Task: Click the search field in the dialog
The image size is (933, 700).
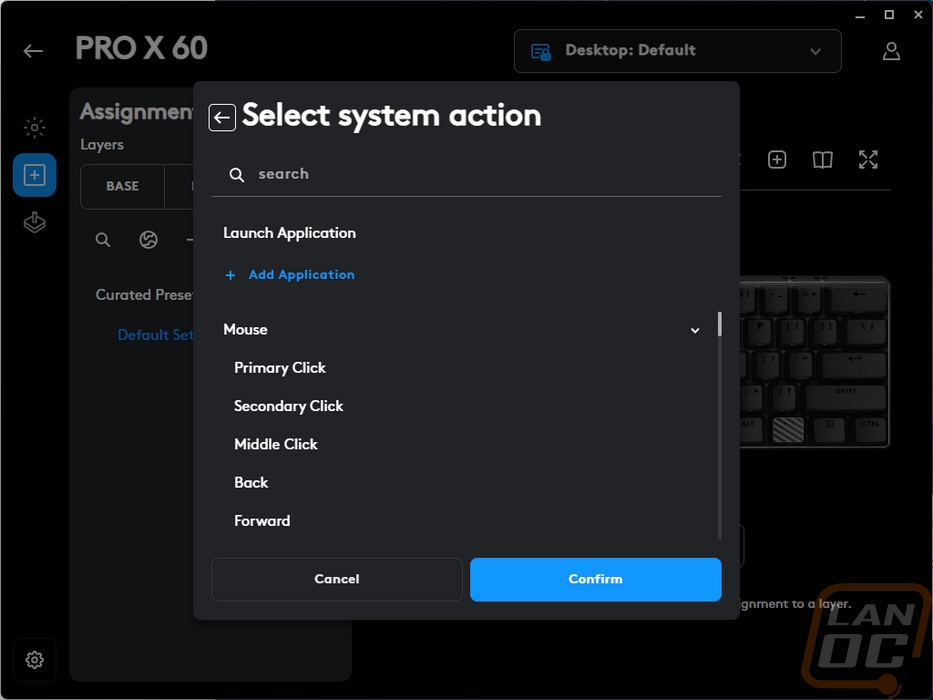Action: [x=466, y=174]
